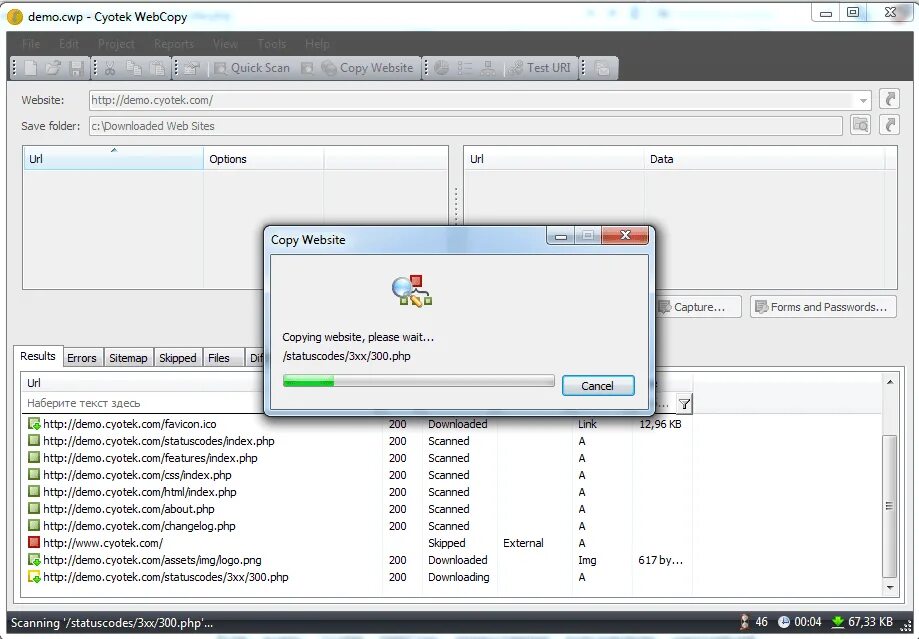This screenshot has width=919, height=639.
Task: Click the Save floppy disk icon
Action: click(76, 68)
